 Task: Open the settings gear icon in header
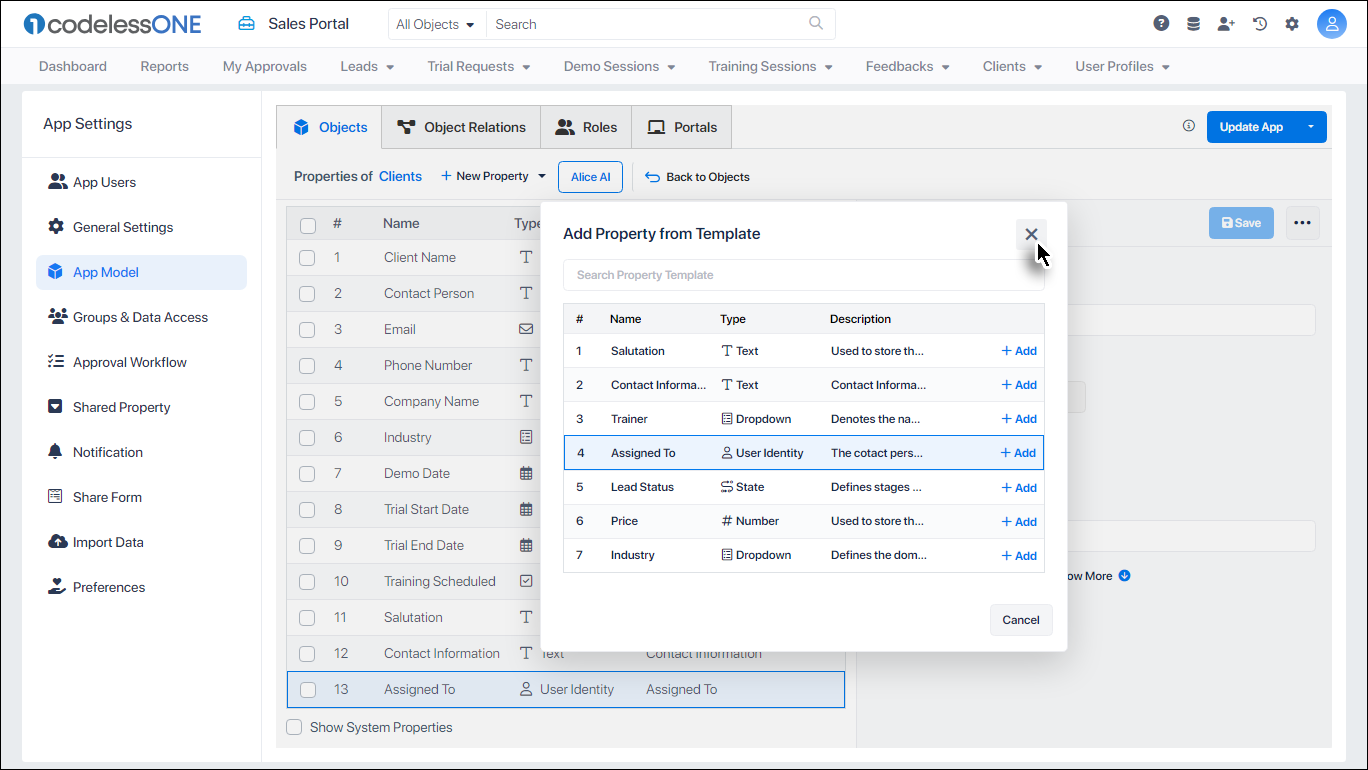[x=1292, y=24]
